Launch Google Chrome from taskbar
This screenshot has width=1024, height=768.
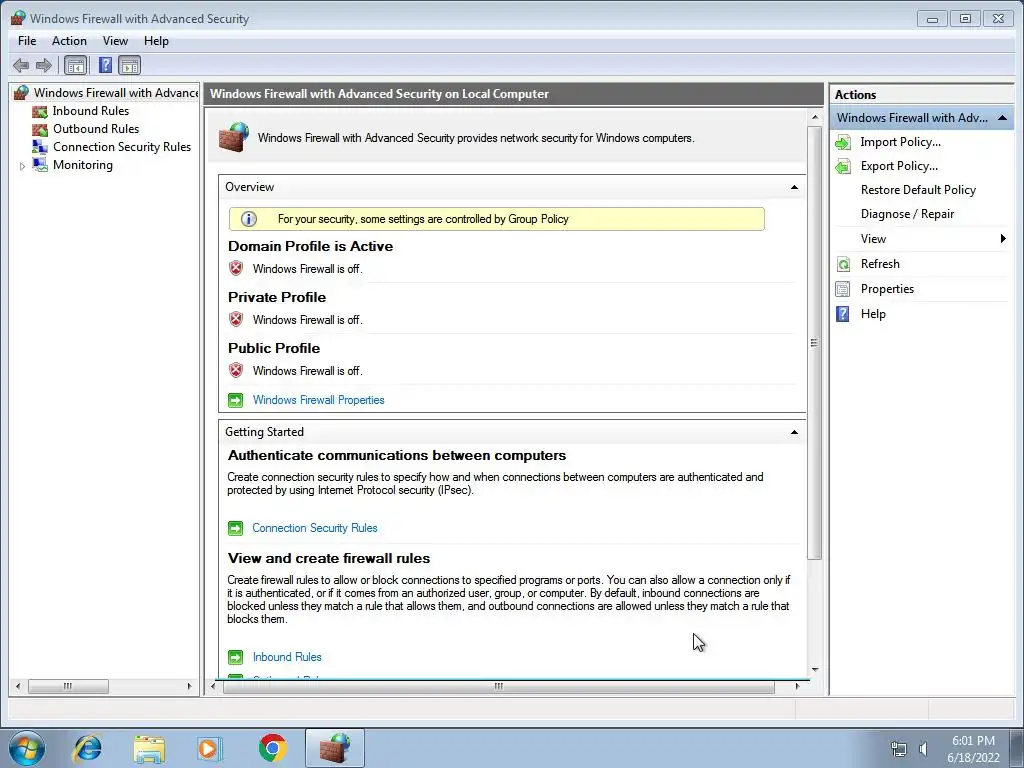coord(272,748)
